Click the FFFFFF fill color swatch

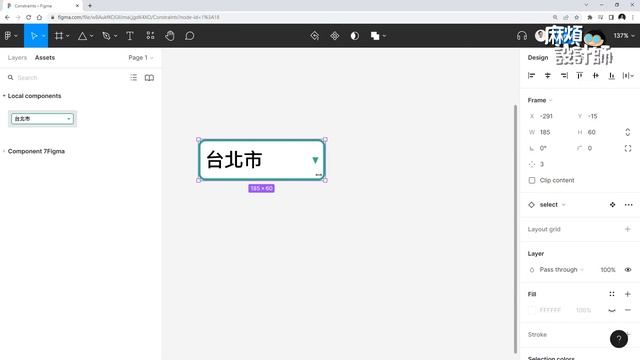pyautogui.click(x=532, y=310)
